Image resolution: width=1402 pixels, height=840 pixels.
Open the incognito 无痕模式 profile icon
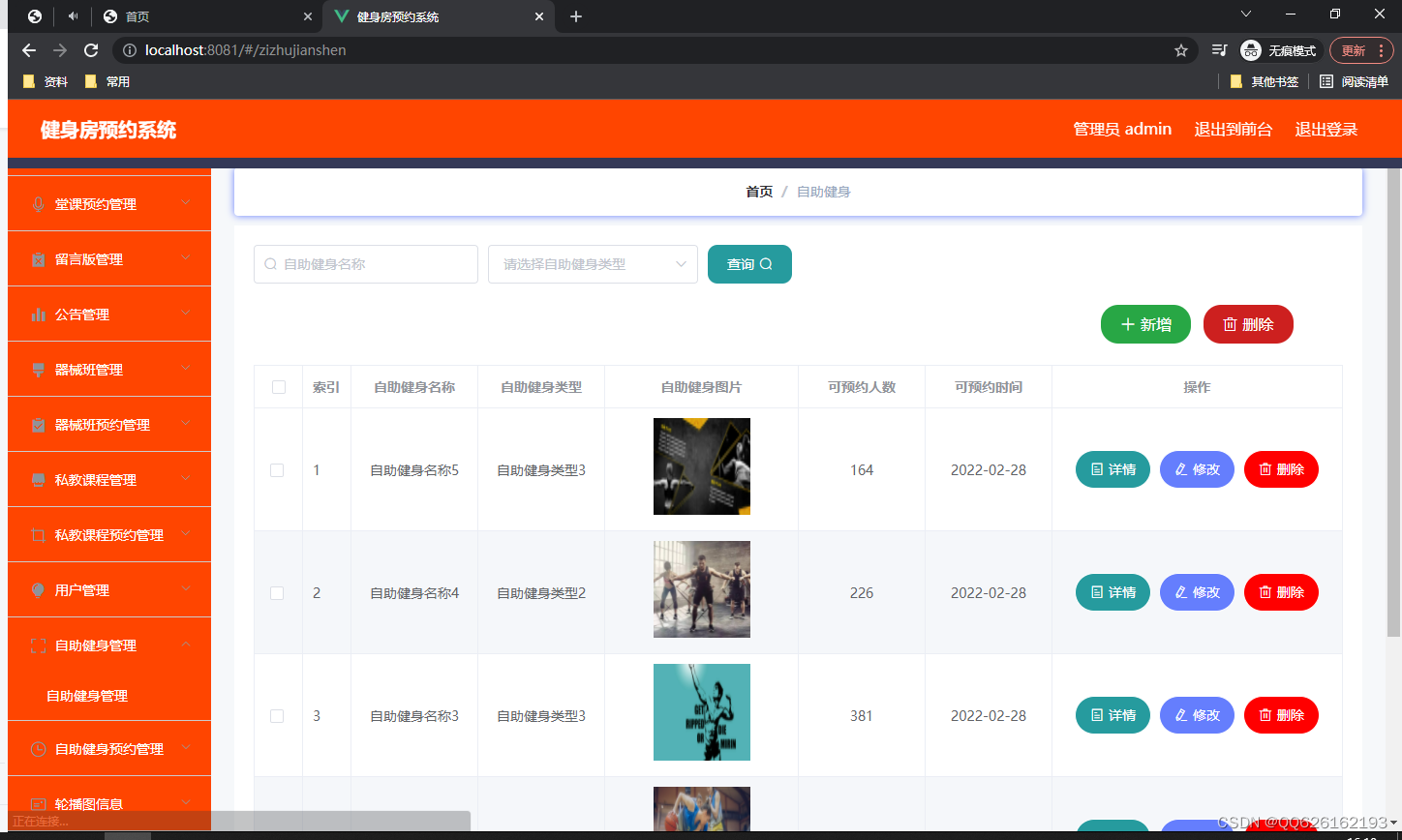1251,50
